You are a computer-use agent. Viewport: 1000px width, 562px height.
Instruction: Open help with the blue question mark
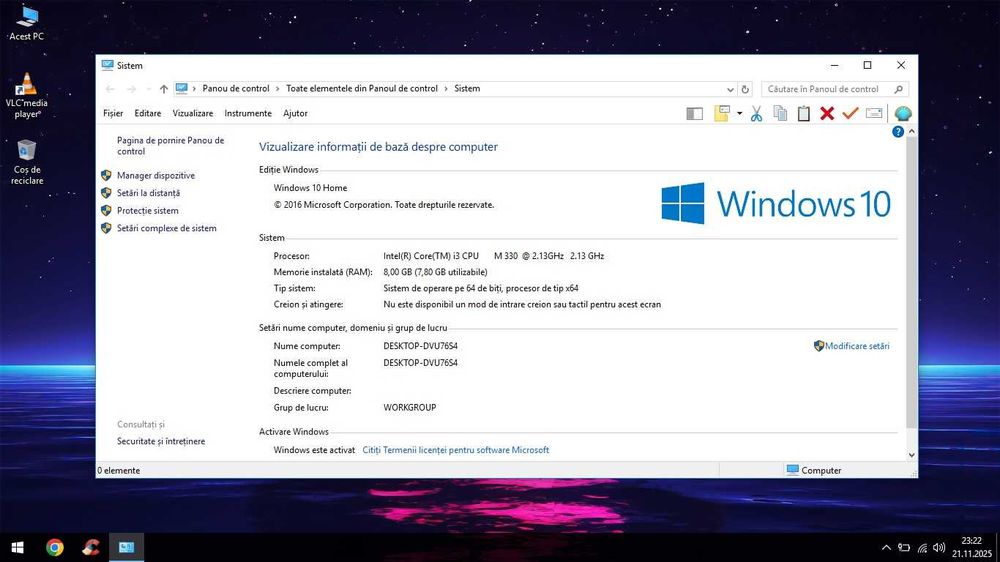[x=897, y=132]
